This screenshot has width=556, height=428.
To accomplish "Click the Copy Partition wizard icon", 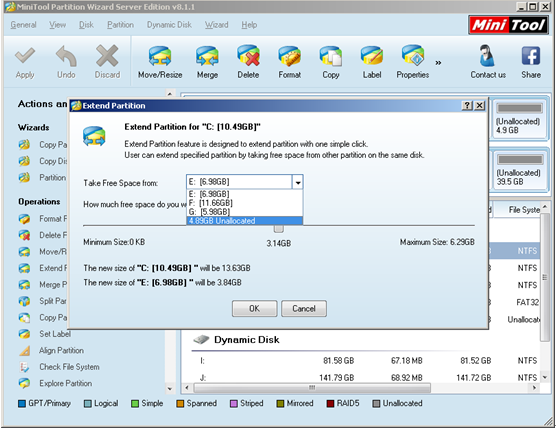I will click(x=24, y=145).
